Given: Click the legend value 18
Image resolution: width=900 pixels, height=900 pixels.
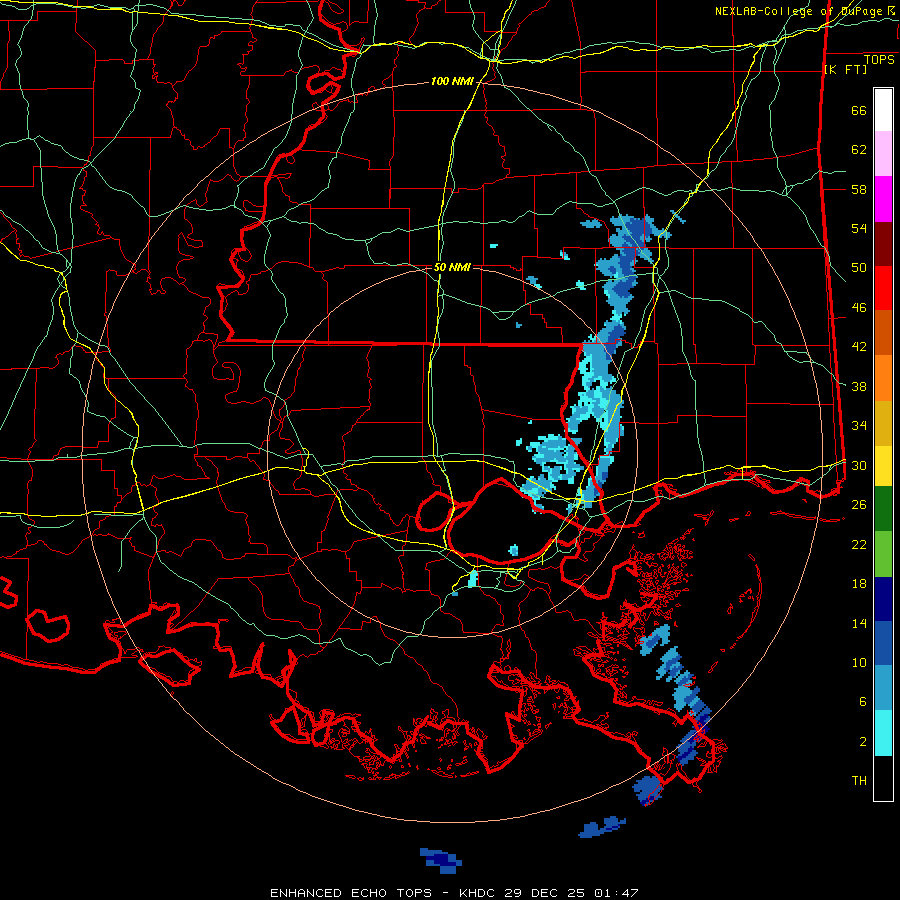Looking at the screenshot, I should pos(859,584).
